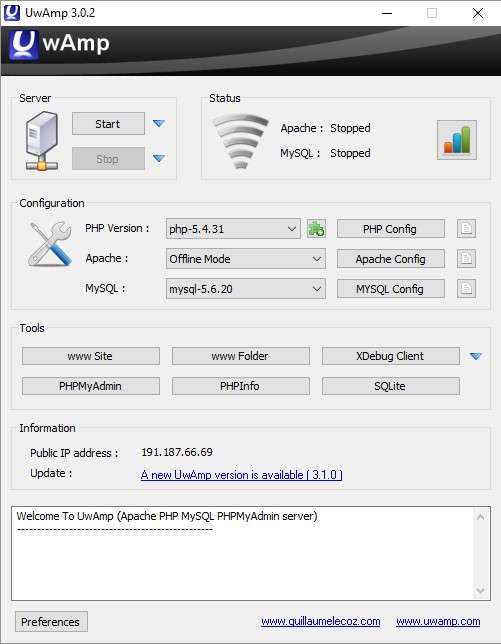501x644 pixels.
Task: Click the UwAmp logo in the banner
Action: [60, 44]
